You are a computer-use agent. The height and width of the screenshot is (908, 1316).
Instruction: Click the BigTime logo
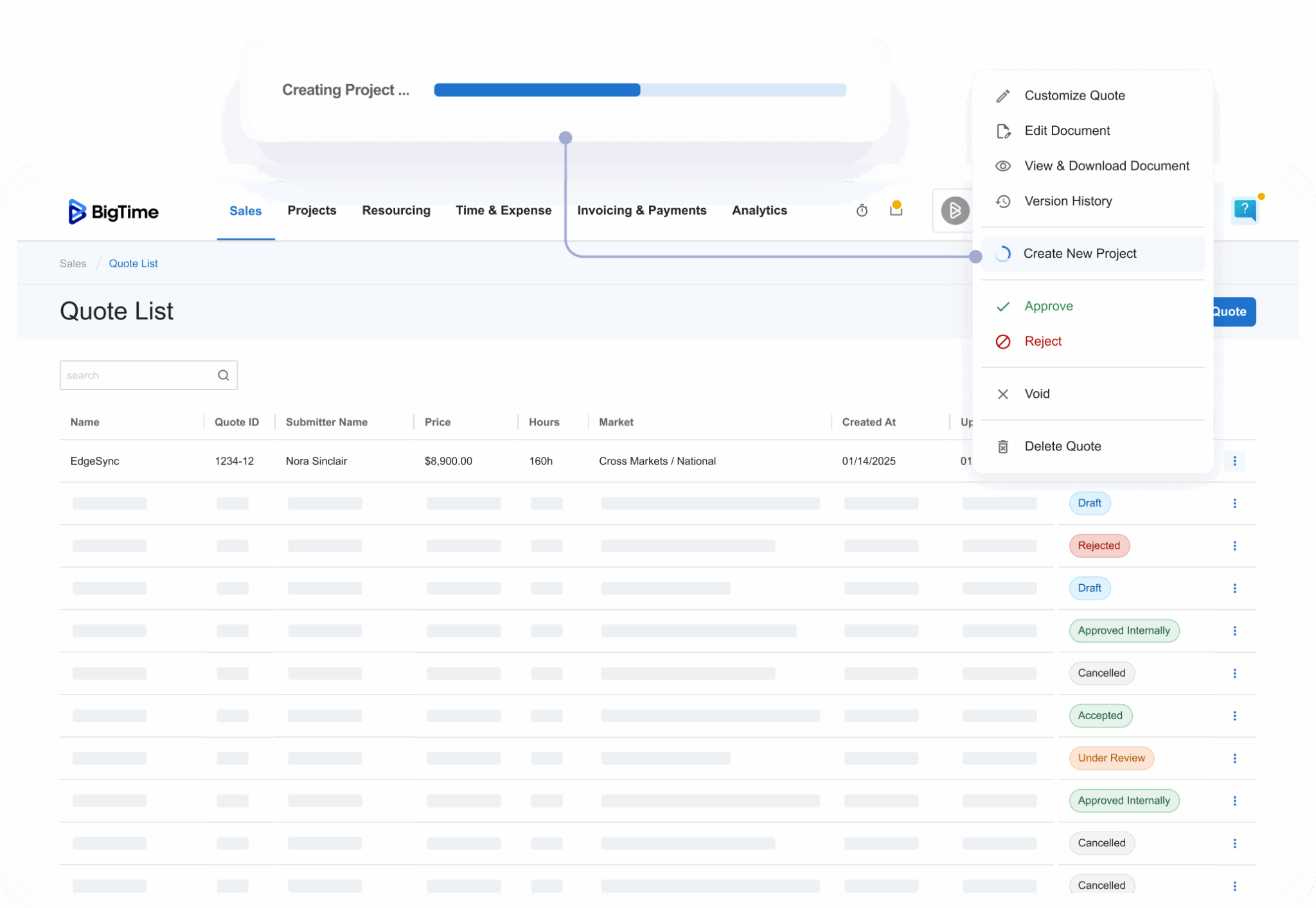coord(113,211)
